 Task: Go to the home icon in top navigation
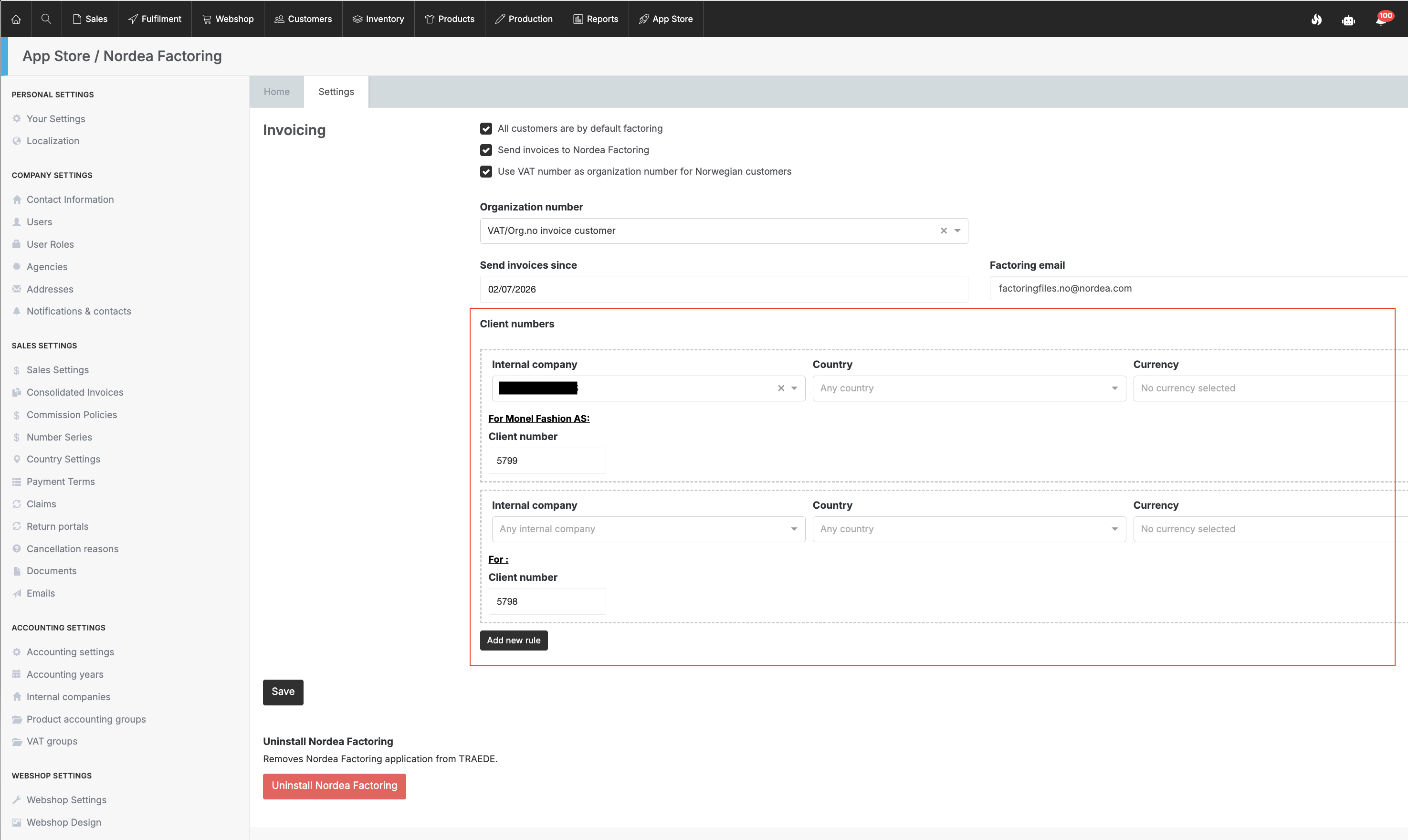pyautogui.click(x=16, y=19)
